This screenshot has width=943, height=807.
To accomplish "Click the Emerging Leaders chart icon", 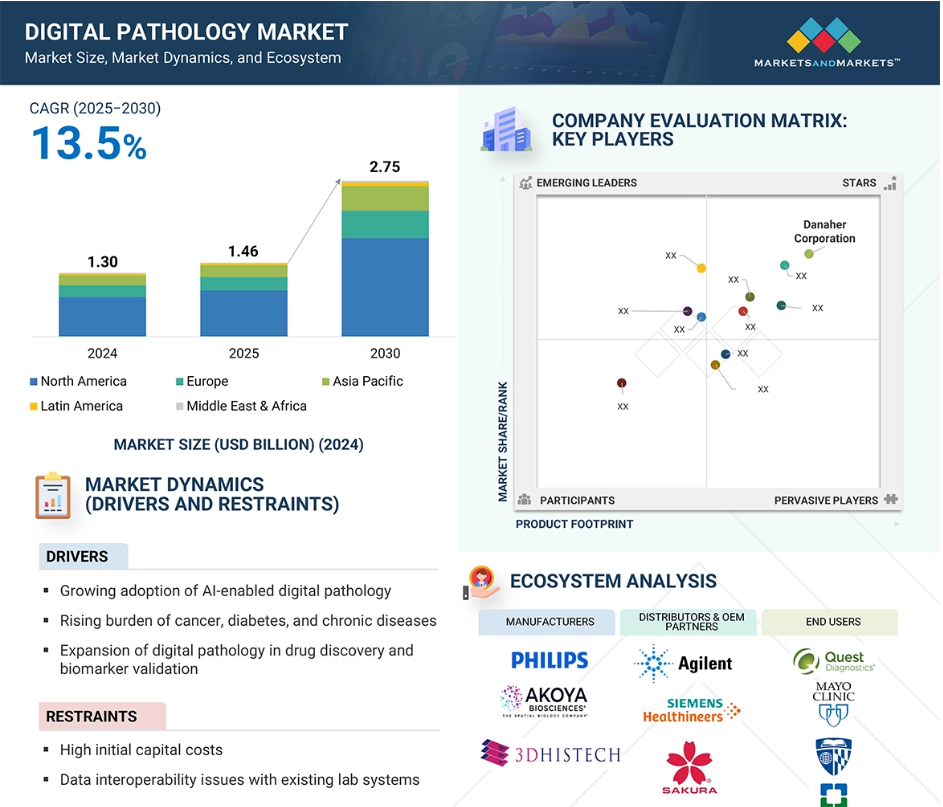I will tap(526, 183).
